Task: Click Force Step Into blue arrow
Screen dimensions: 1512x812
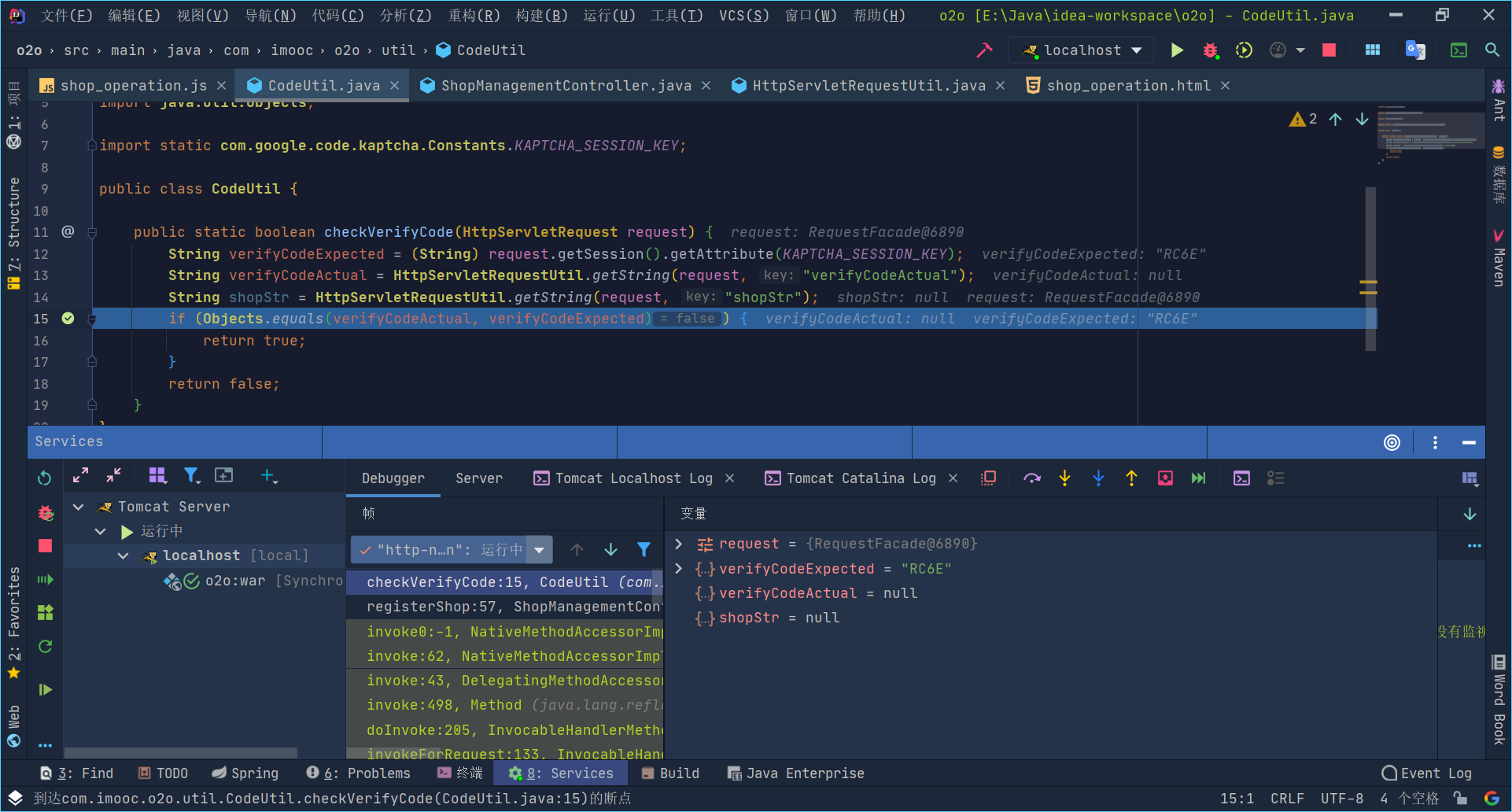Action: (x=1098, y=478)
